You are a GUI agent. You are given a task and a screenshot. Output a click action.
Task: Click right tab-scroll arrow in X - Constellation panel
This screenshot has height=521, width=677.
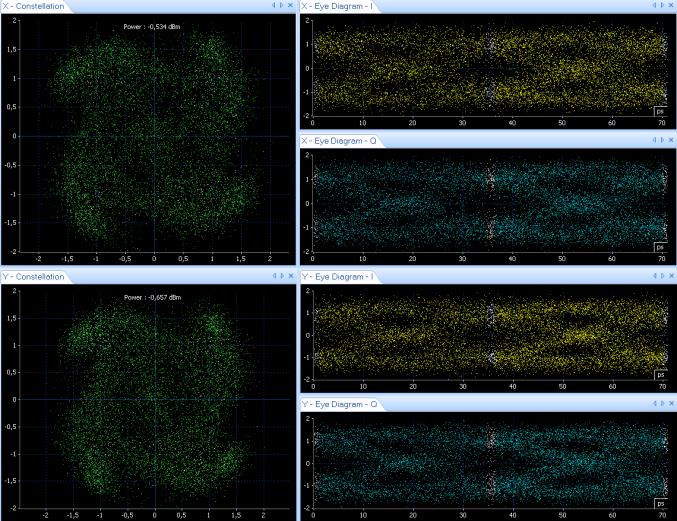[282, 5]
